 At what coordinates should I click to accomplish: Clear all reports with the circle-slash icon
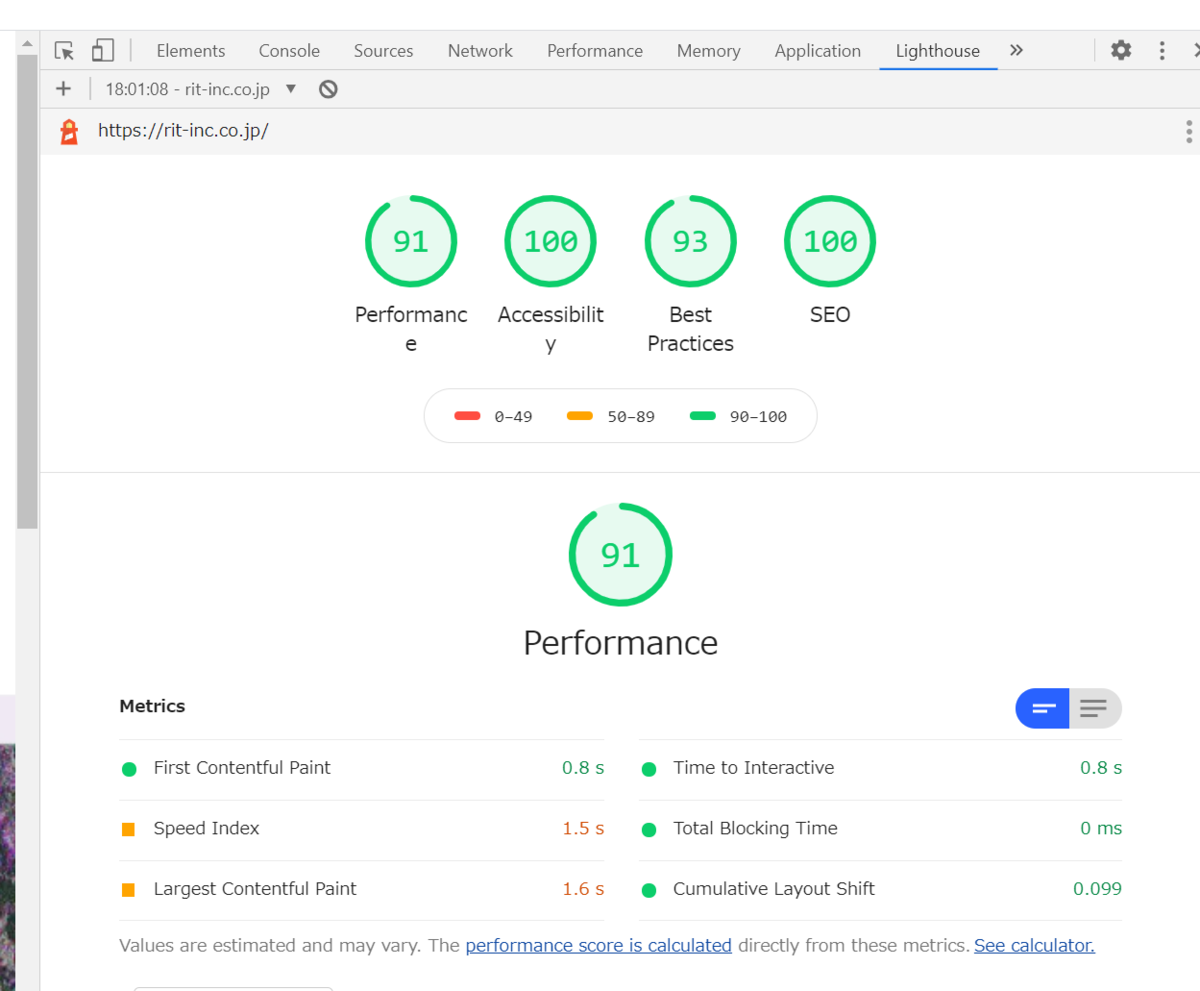328,89
